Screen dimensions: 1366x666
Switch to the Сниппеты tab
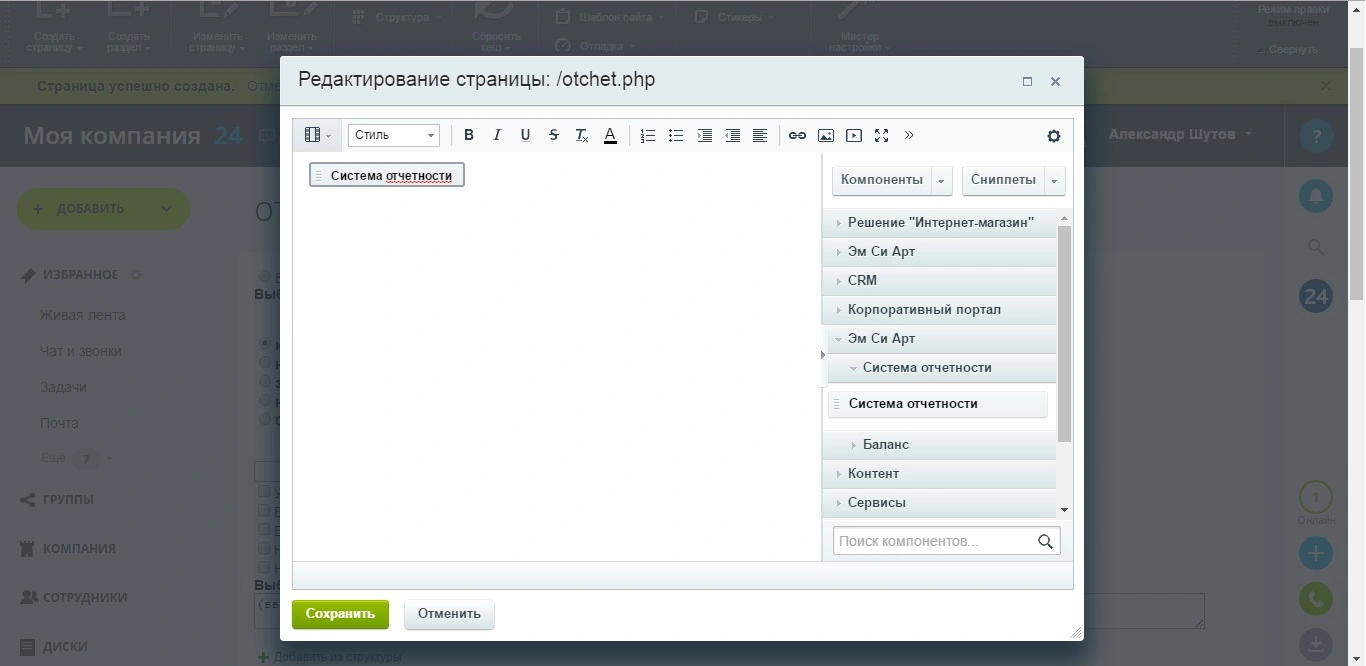1003,180
